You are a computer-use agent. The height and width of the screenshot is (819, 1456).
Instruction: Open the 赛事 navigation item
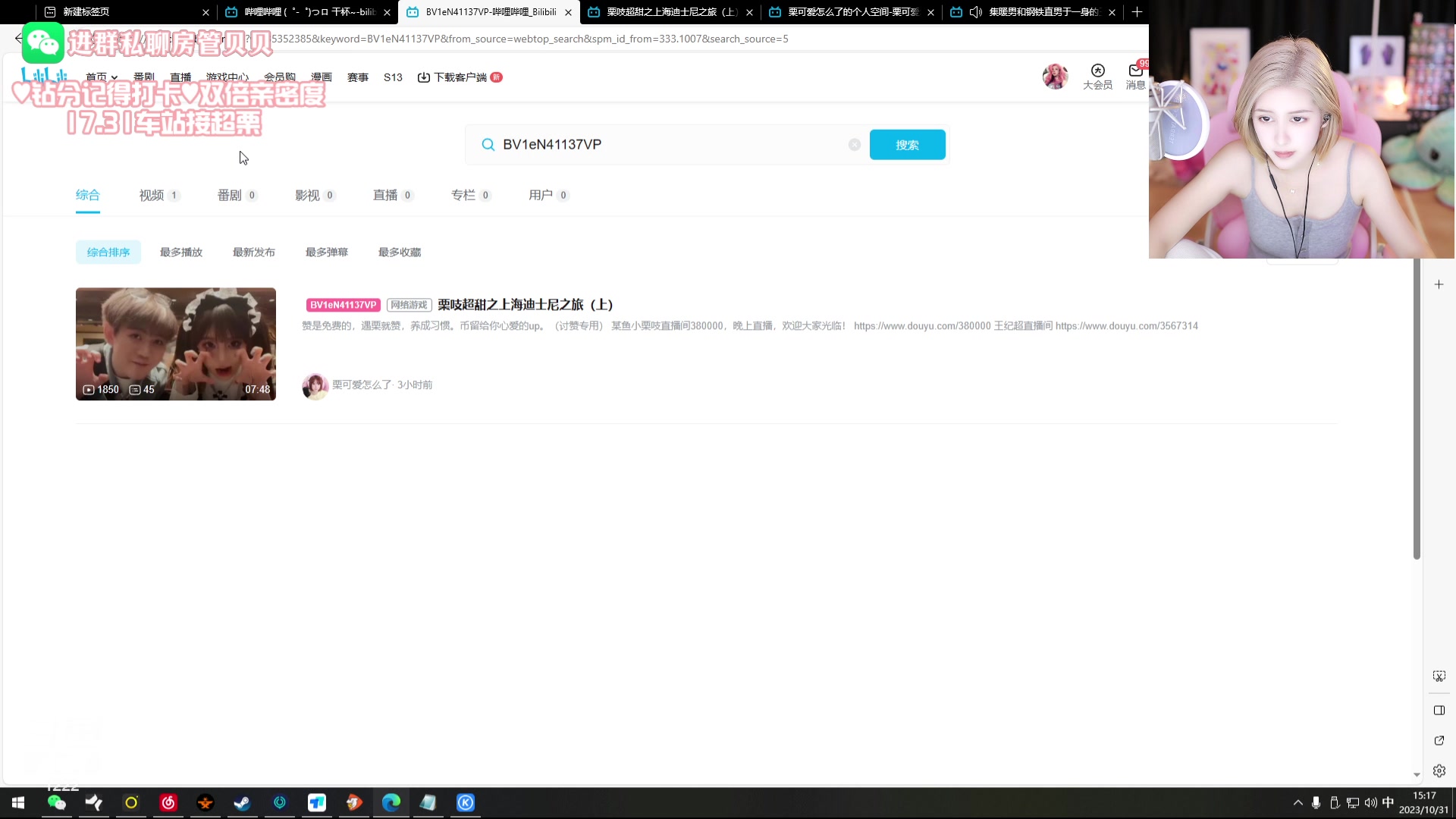pos(358,77)
